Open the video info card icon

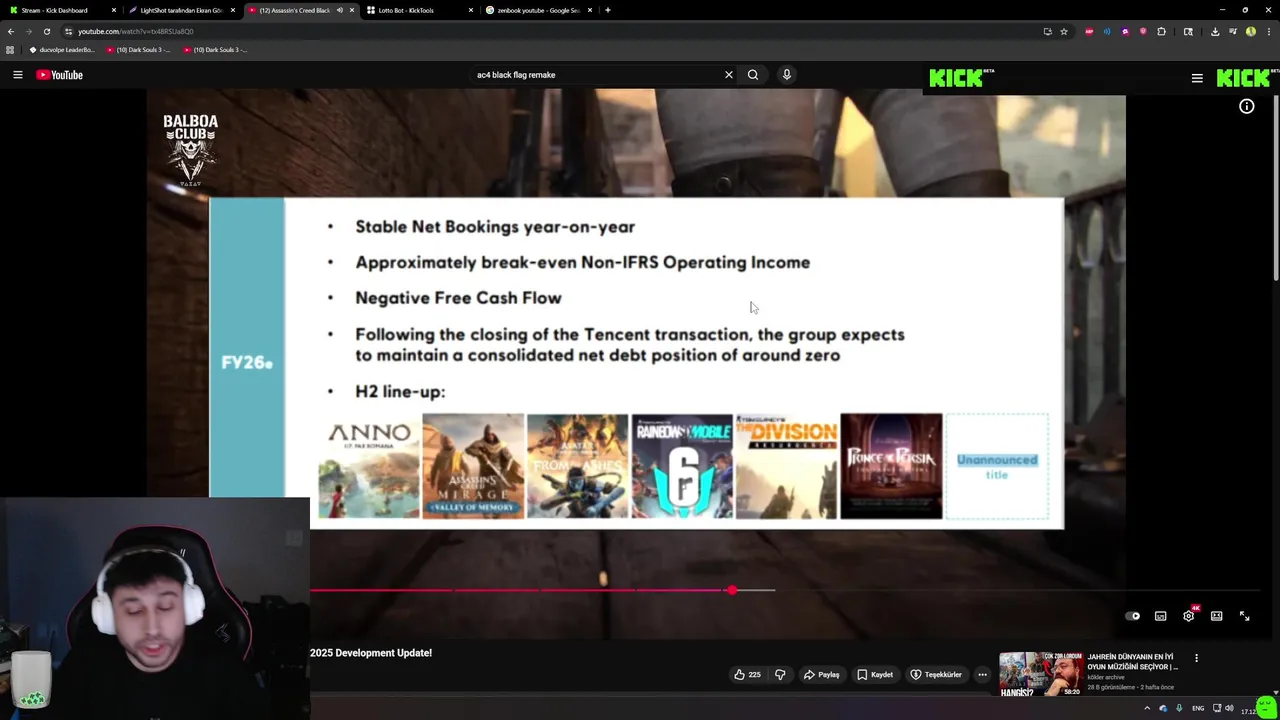tap(1246, 106)
